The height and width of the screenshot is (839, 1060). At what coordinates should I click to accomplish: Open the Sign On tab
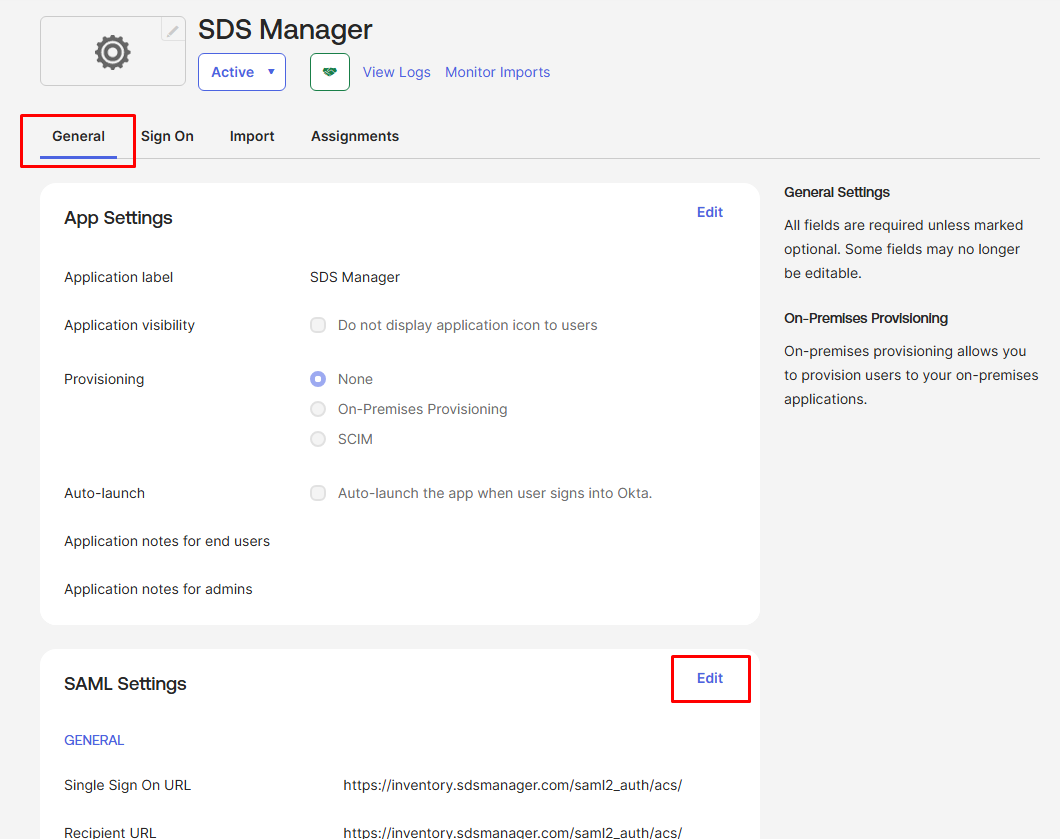[x=167, y=136]
